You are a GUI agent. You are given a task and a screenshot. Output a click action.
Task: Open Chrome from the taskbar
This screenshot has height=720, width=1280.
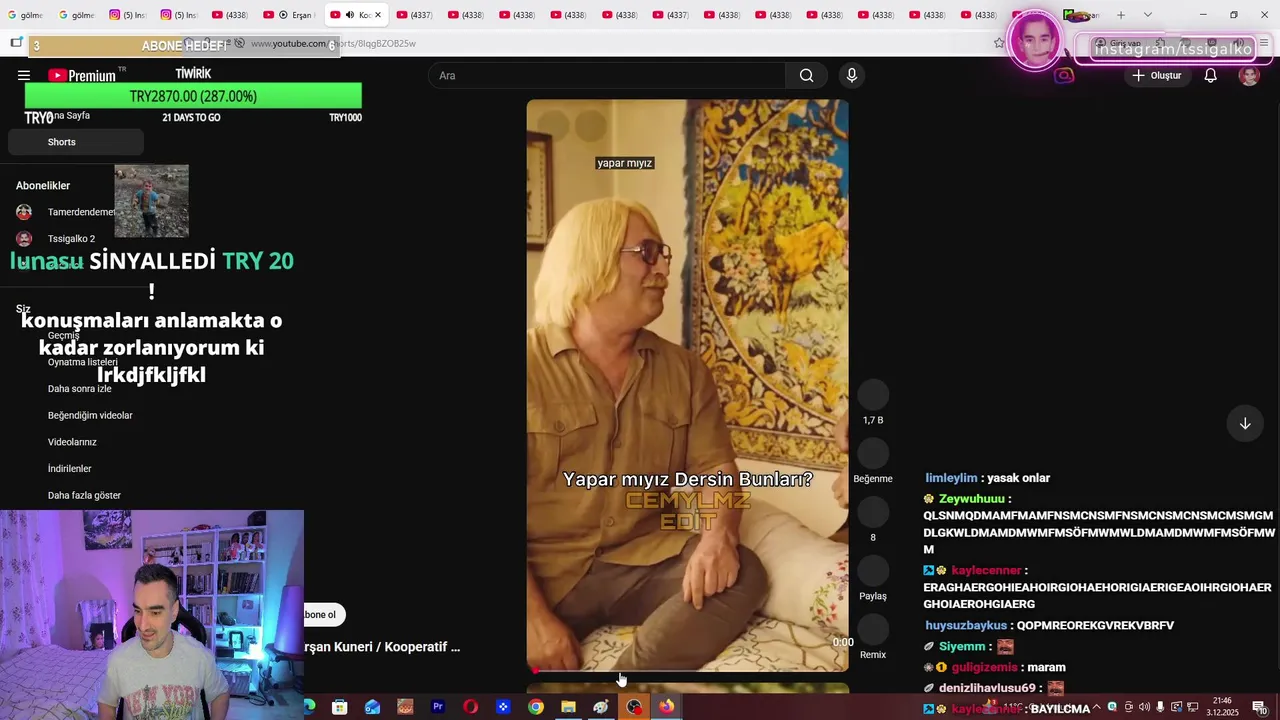point(536,707)
